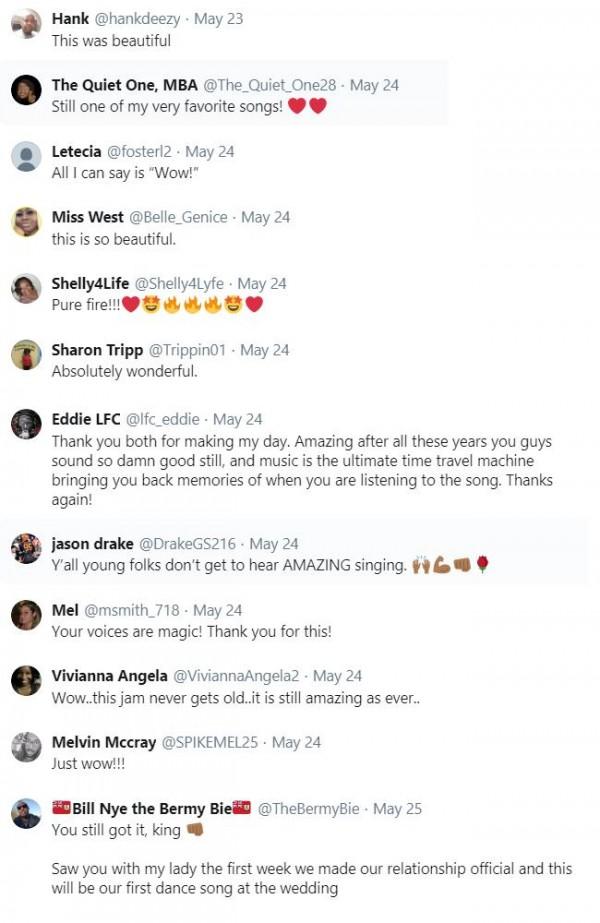Viewport: 600px width, 923px height.
Task: Click the May 23 timestamp on Hank's tweet
Action: pyautogui.click(x=218, y=19)
